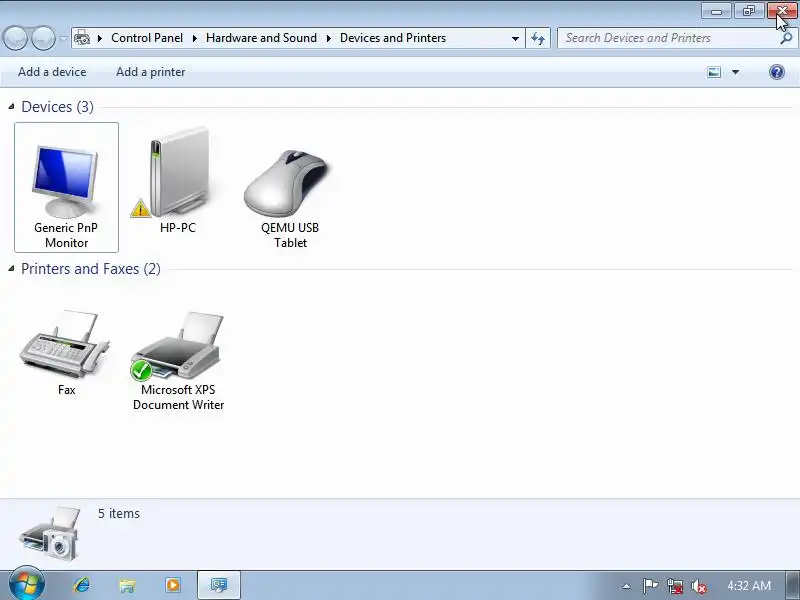
Task: Click the muted volume tray icon
Action: tap(698, 586)
